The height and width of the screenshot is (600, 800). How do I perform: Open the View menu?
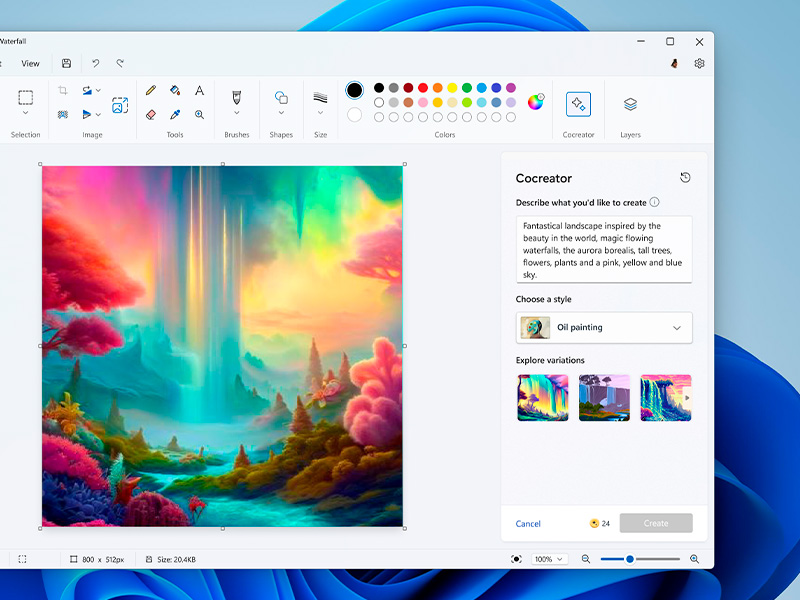(31, 63)
